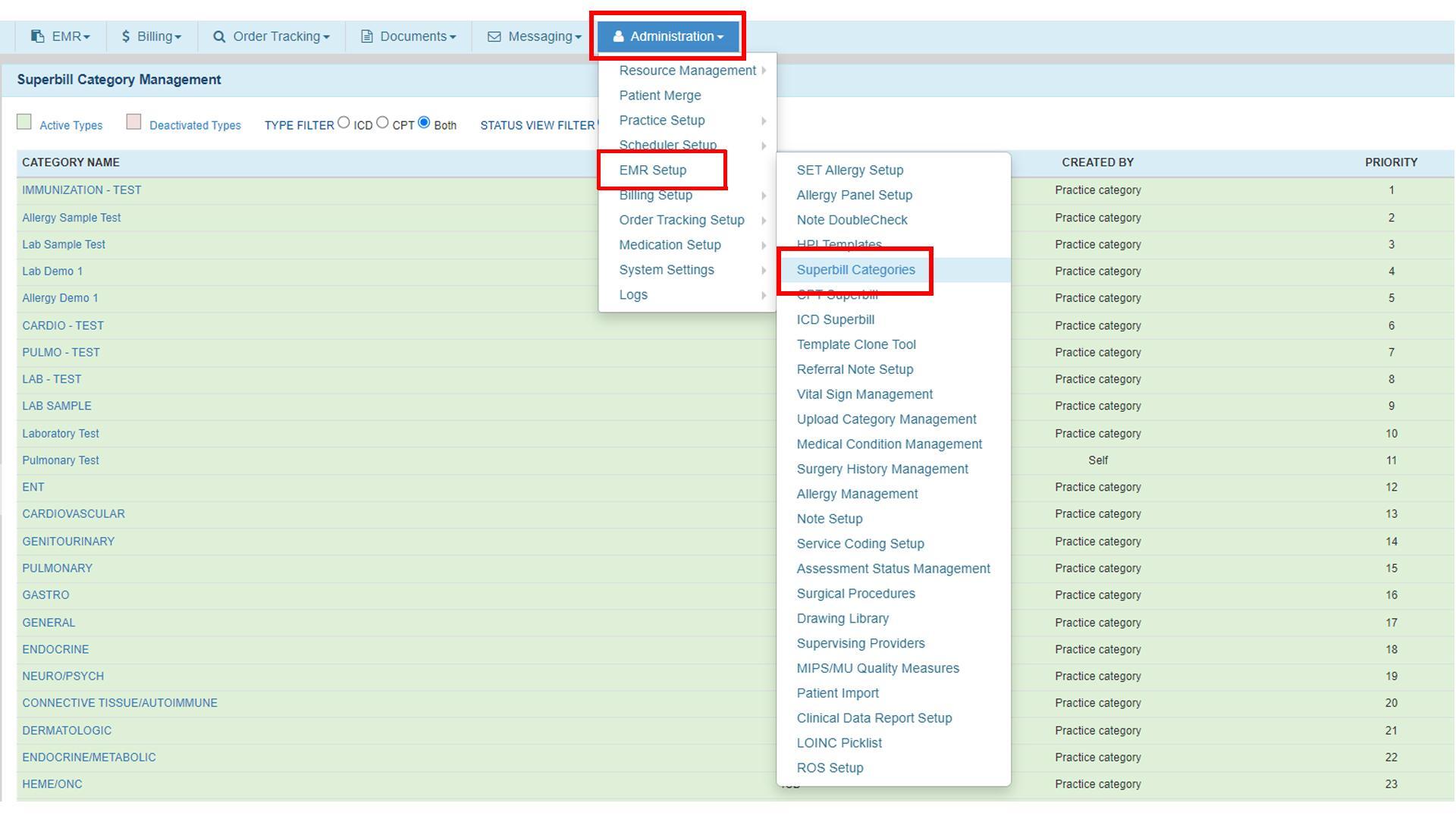Click the Administration user icon
Image resolution: width=1456 pixels, height=819 pixels.
point(618,36)
